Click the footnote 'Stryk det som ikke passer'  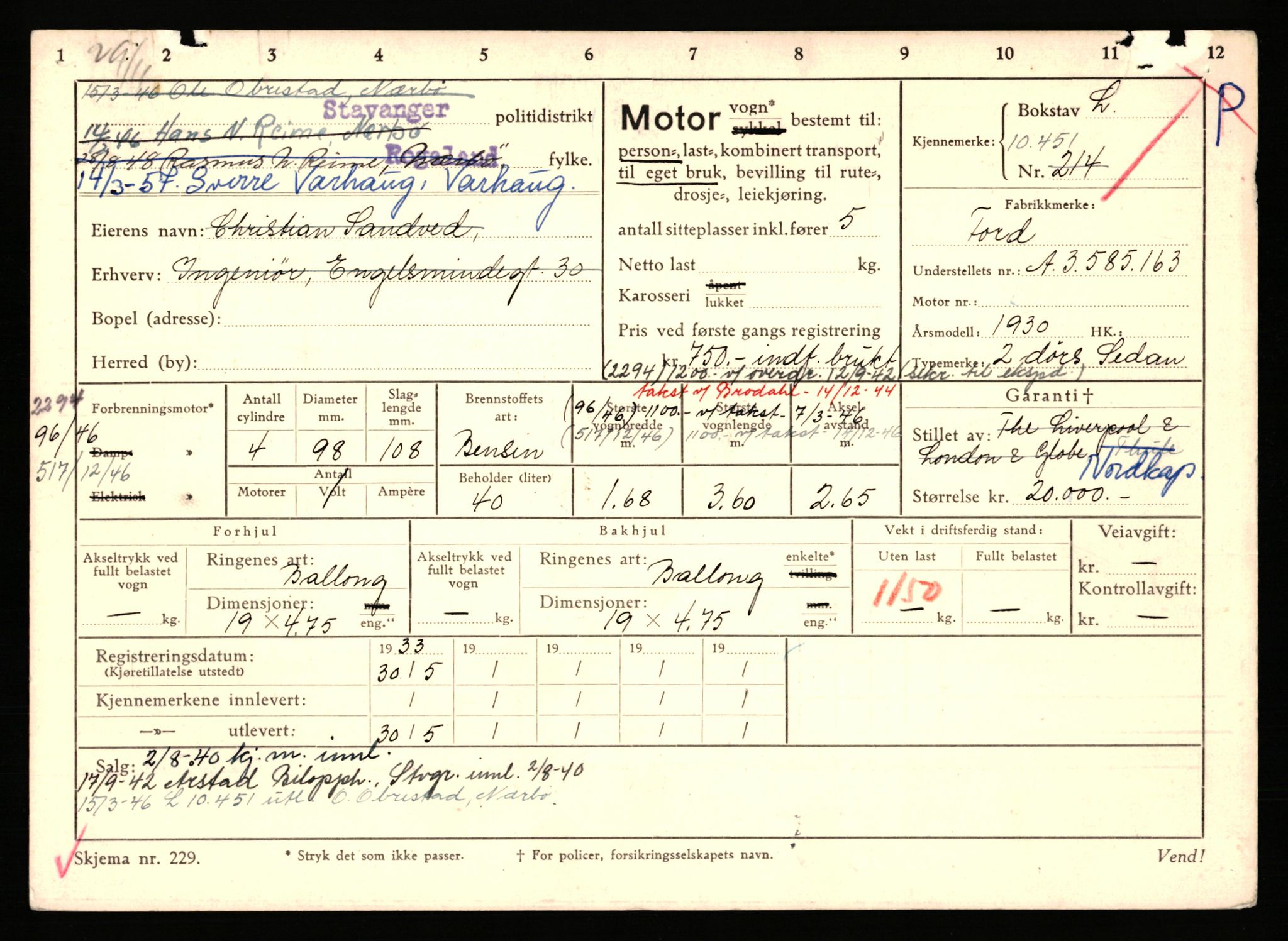[375, 856]
